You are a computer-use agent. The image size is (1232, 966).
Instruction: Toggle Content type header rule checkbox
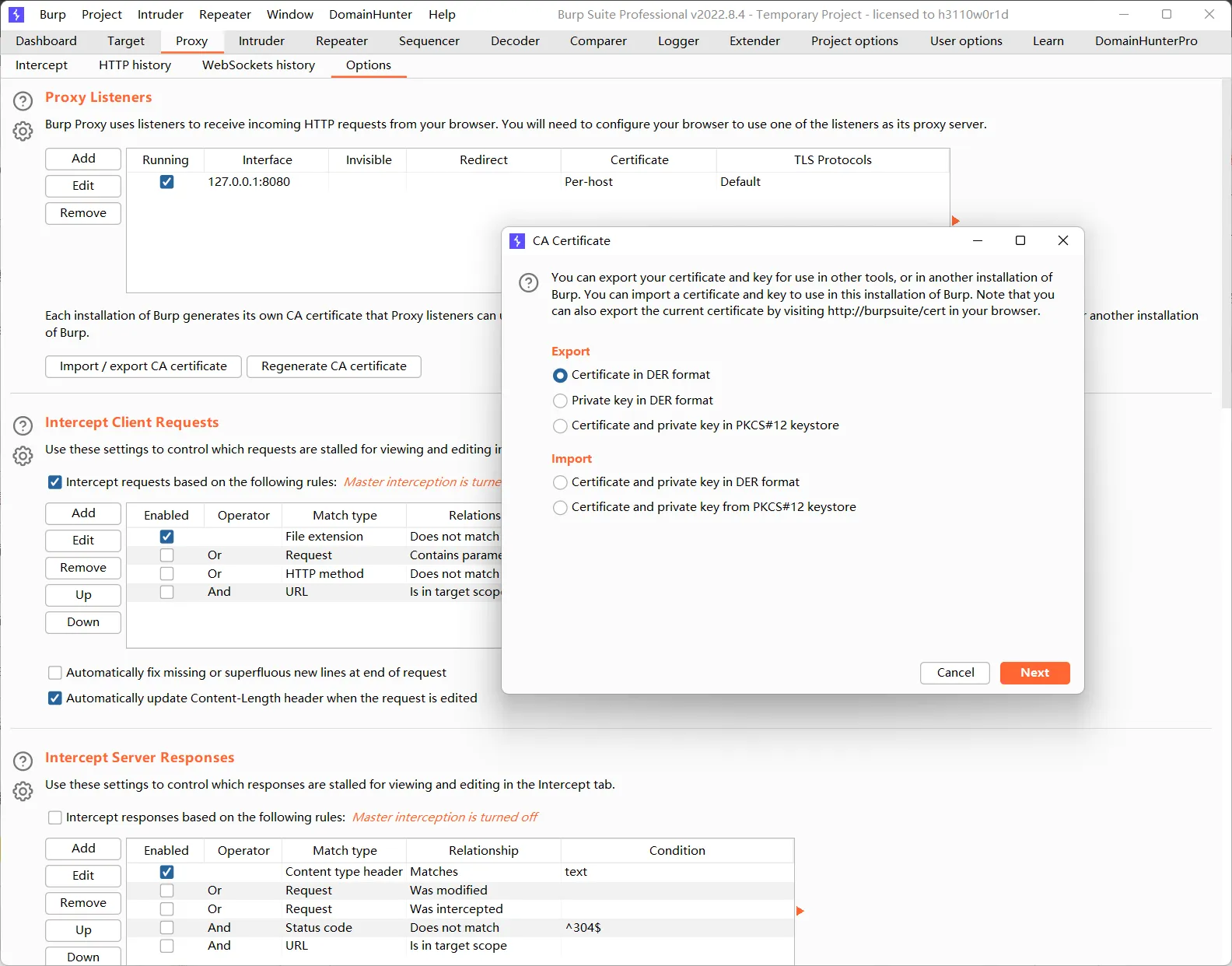pos(166,872)
